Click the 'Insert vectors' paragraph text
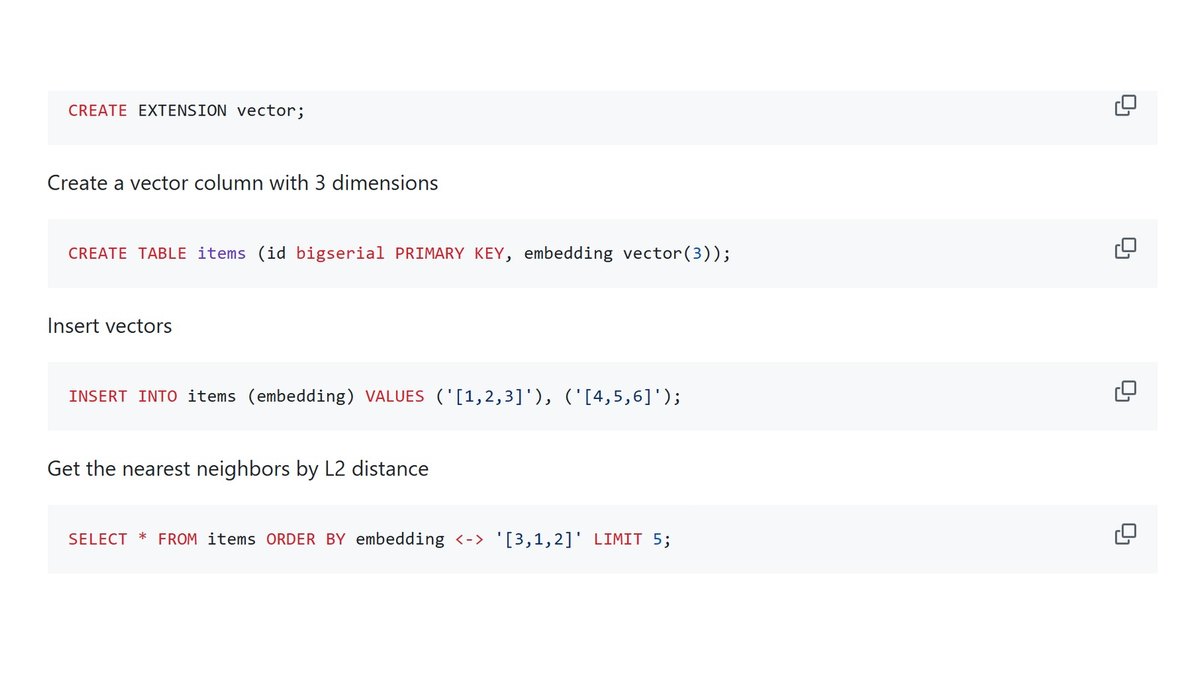The height and width of the screenshot is (675, 1200). pos(110,326)
